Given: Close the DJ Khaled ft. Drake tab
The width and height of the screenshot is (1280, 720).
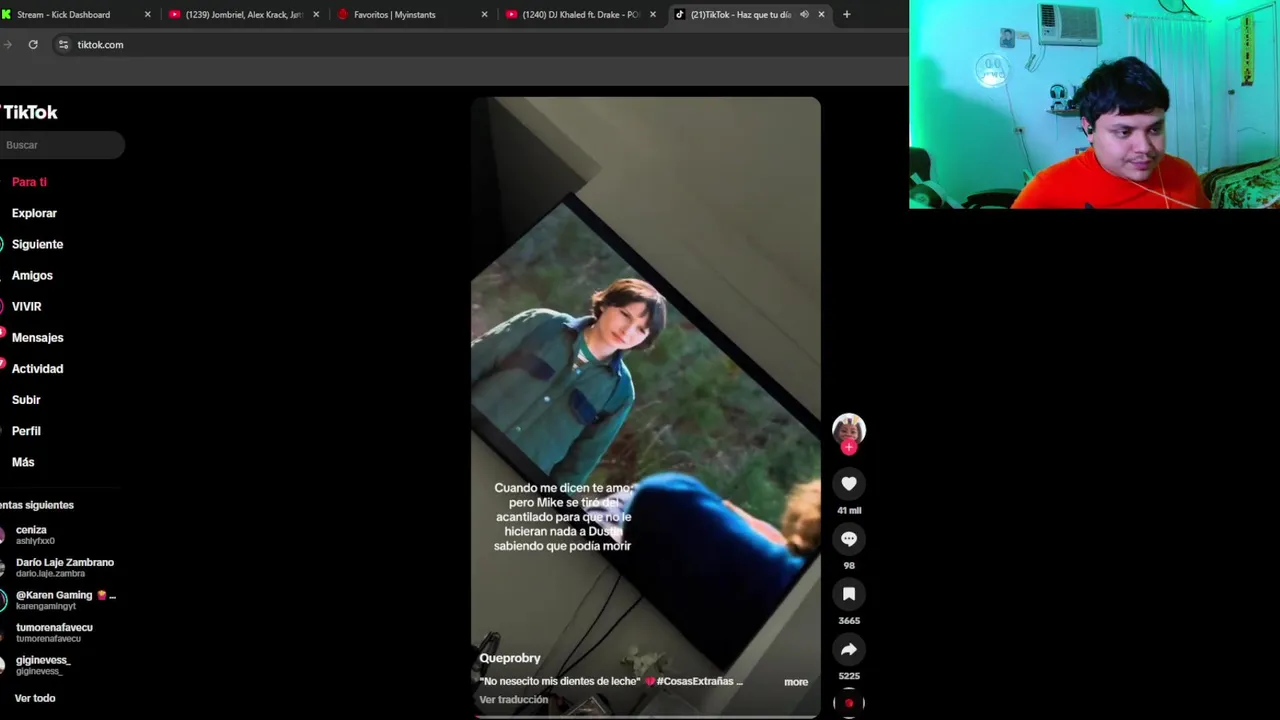Looking at the screenshot, I should point(653,14).
